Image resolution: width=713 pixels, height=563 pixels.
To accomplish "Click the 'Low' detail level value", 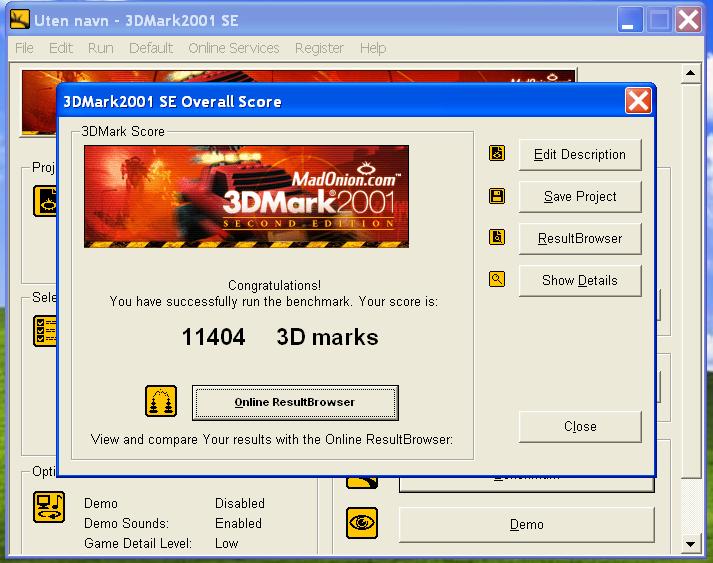I will click(226, 543).
